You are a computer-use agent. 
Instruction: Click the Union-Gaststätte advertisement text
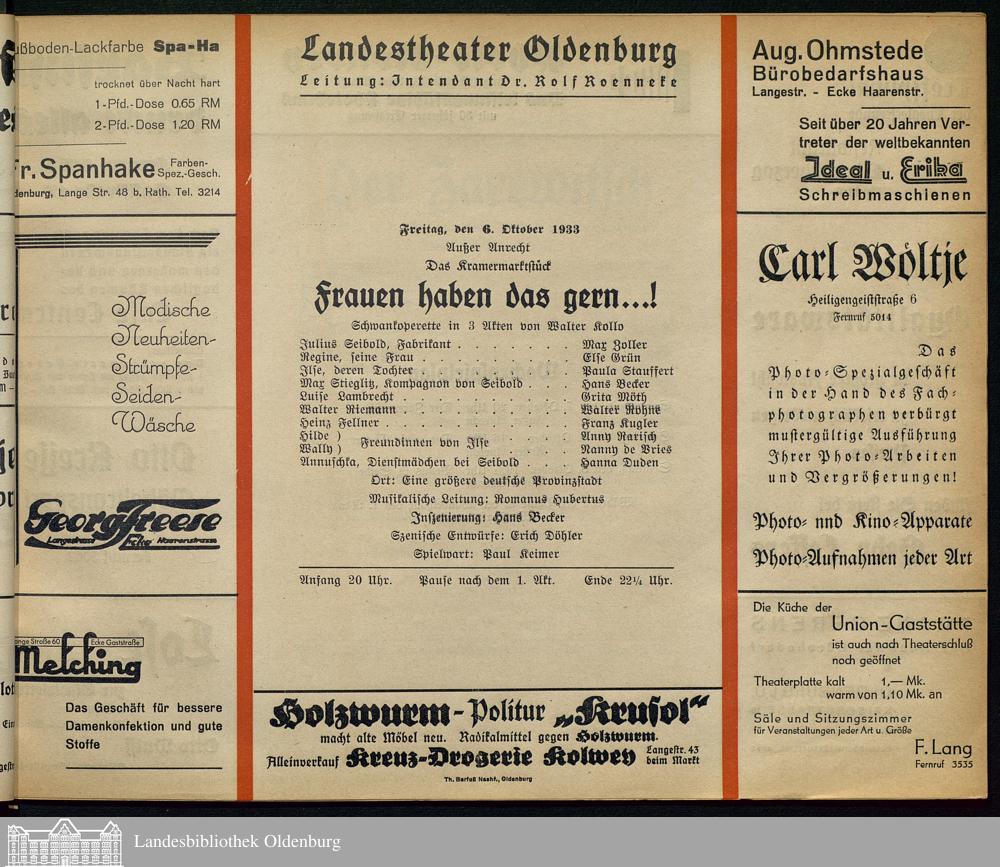(x=907, y=624)
